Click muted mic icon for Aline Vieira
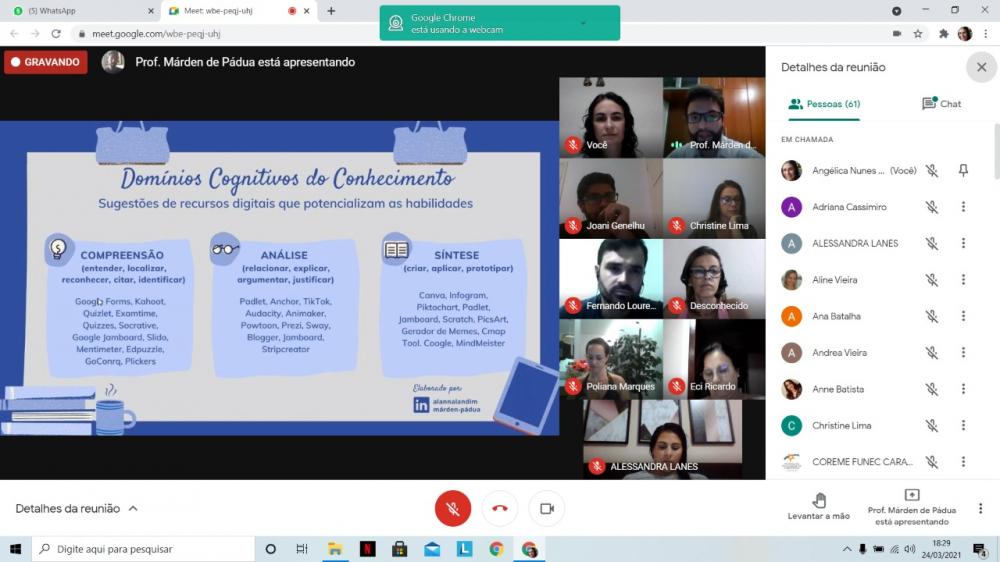The height and width of the screenshot is (562, 1000). (x=932, y=279)
